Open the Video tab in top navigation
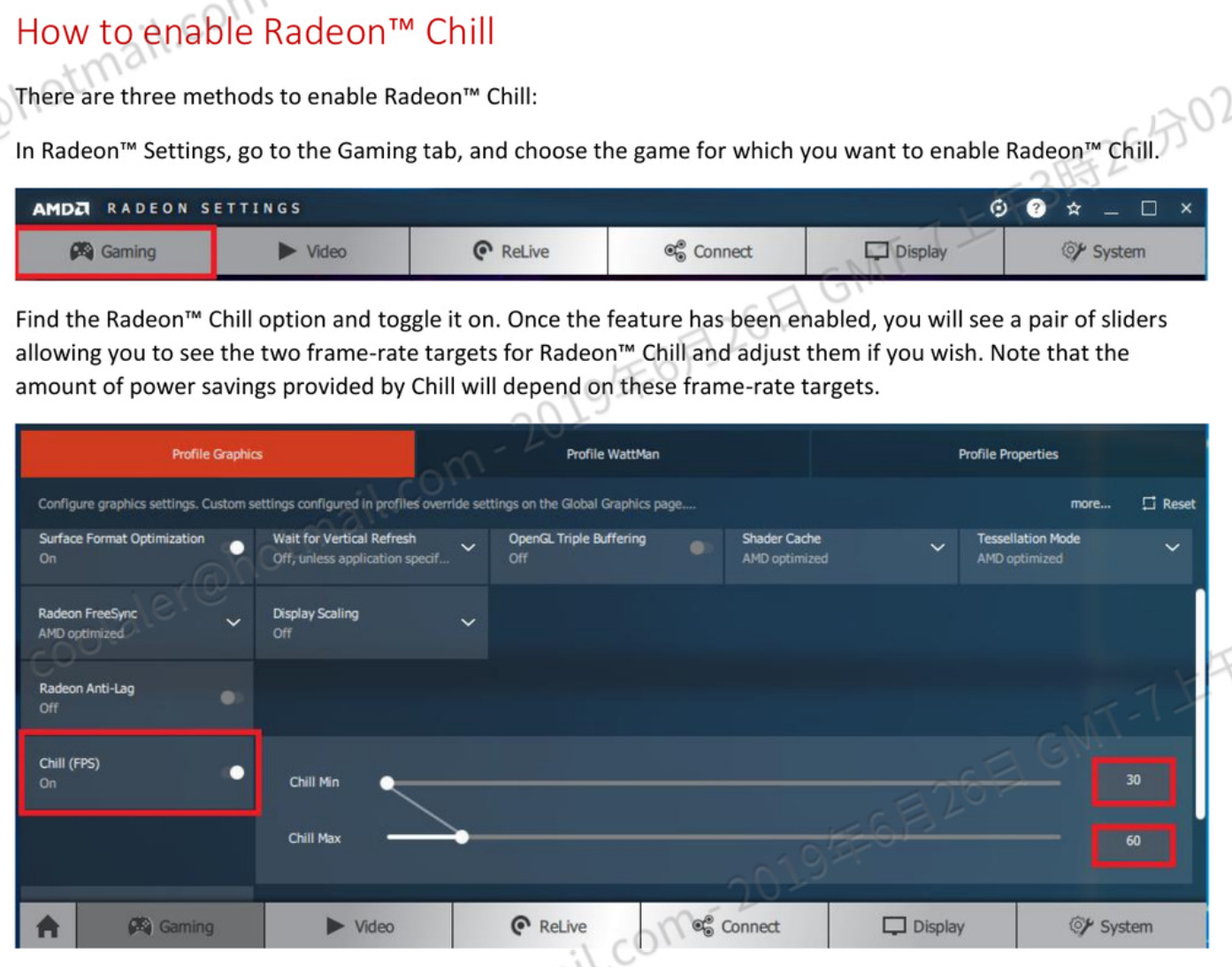Image resolution: width=1232 pixels, height=967 pixels. [x=313, y=251]
